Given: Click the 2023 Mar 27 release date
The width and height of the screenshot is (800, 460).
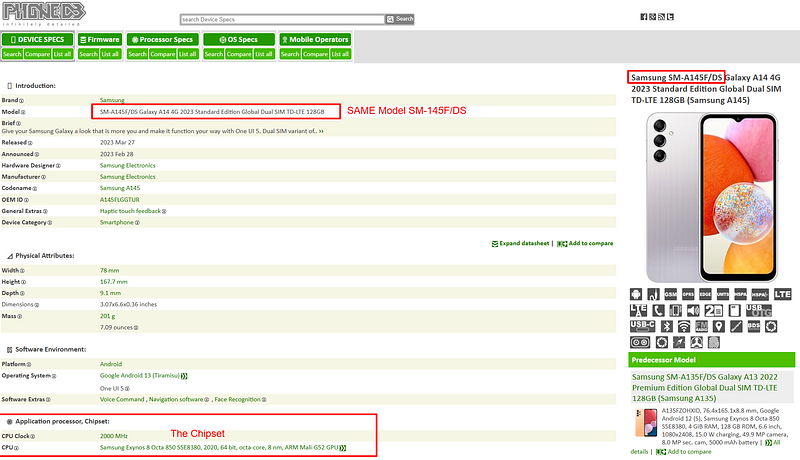Looking at the screenshot, I should click(117, 143).
